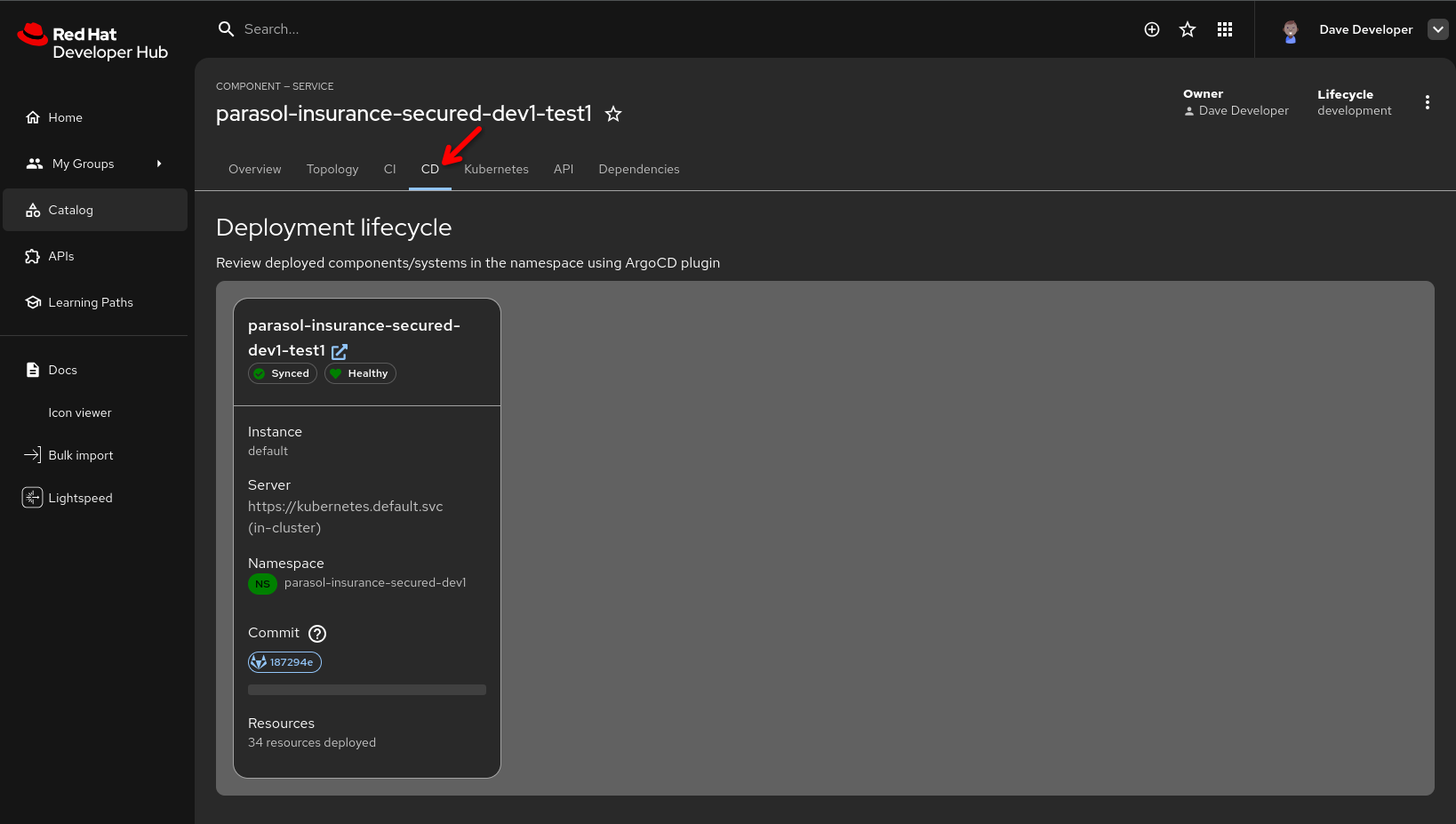Click the Dave Developer owner link
This screenshot has height=824, width=1456.
click(x=1242, y=110)
